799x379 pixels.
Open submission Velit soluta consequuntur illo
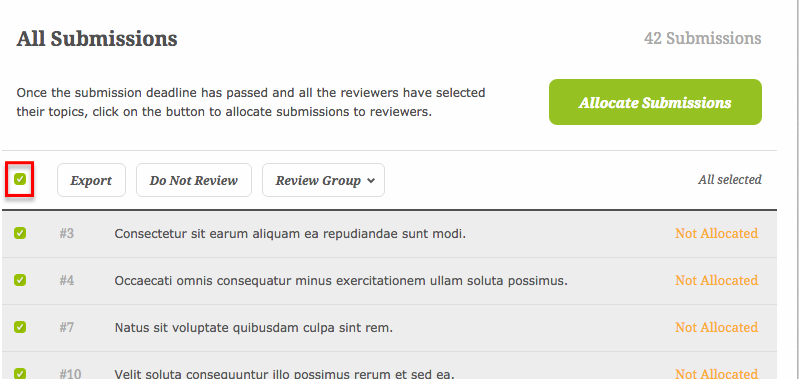pos(284,374)
